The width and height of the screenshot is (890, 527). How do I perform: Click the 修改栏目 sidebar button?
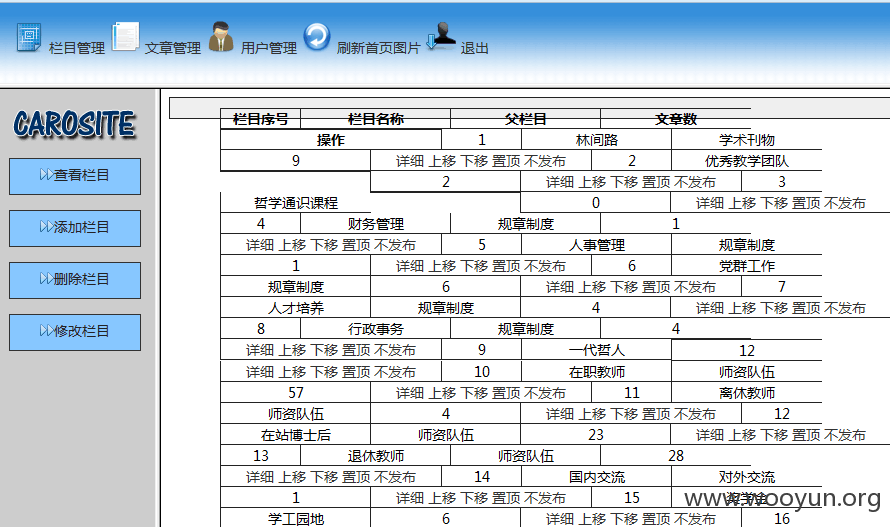(75, 332)
